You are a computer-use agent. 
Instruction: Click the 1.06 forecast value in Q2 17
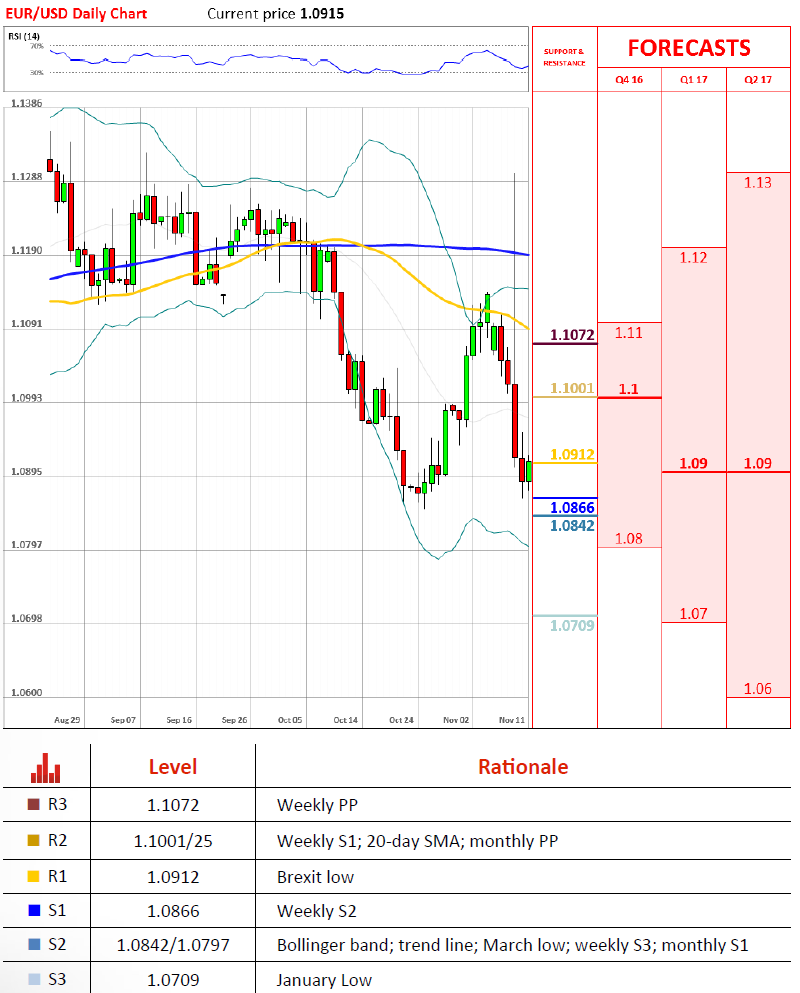[758, 689]
